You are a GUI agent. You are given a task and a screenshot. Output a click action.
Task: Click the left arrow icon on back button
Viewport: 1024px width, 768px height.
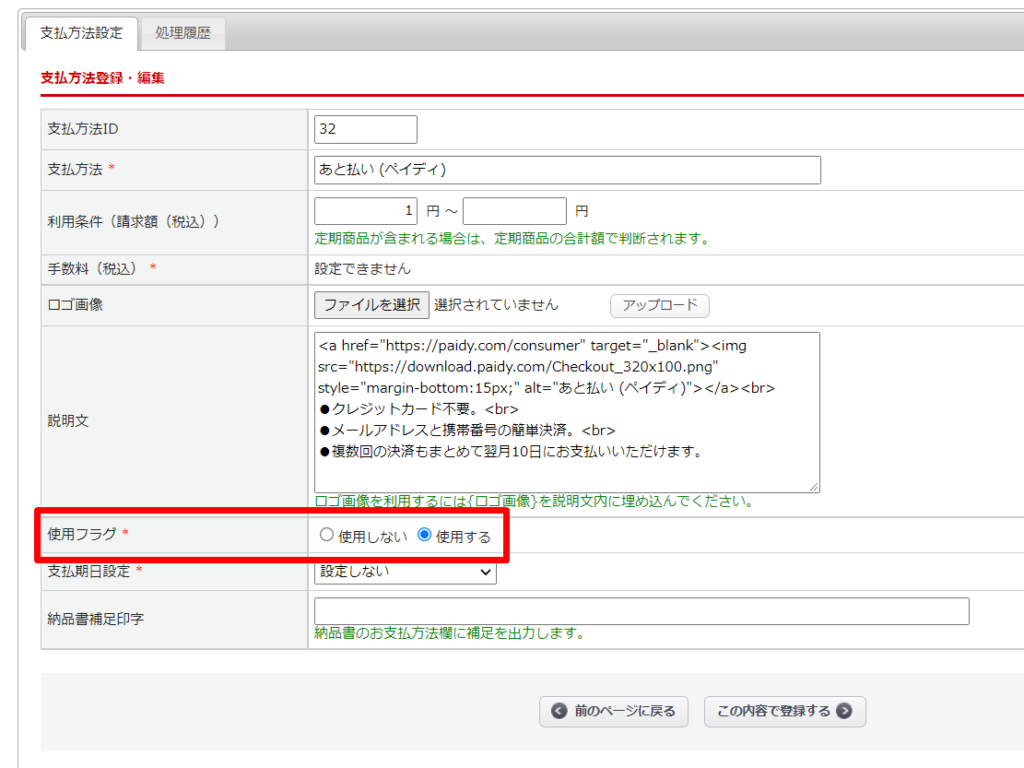click(559, 712)
